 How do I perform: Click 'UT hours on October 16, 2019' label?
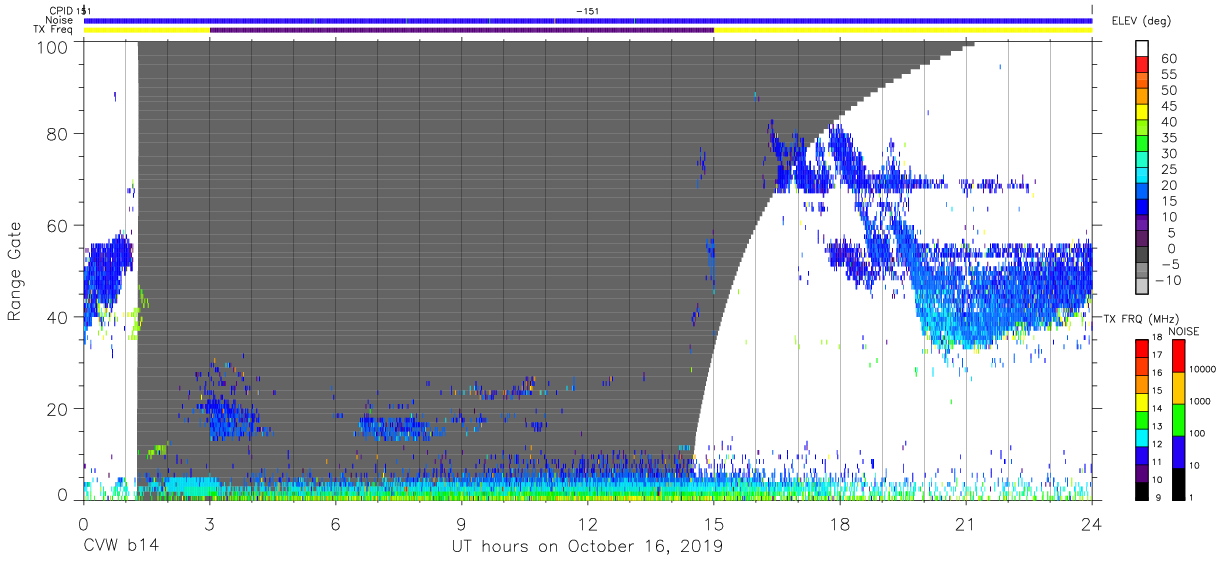pos(587,547)
